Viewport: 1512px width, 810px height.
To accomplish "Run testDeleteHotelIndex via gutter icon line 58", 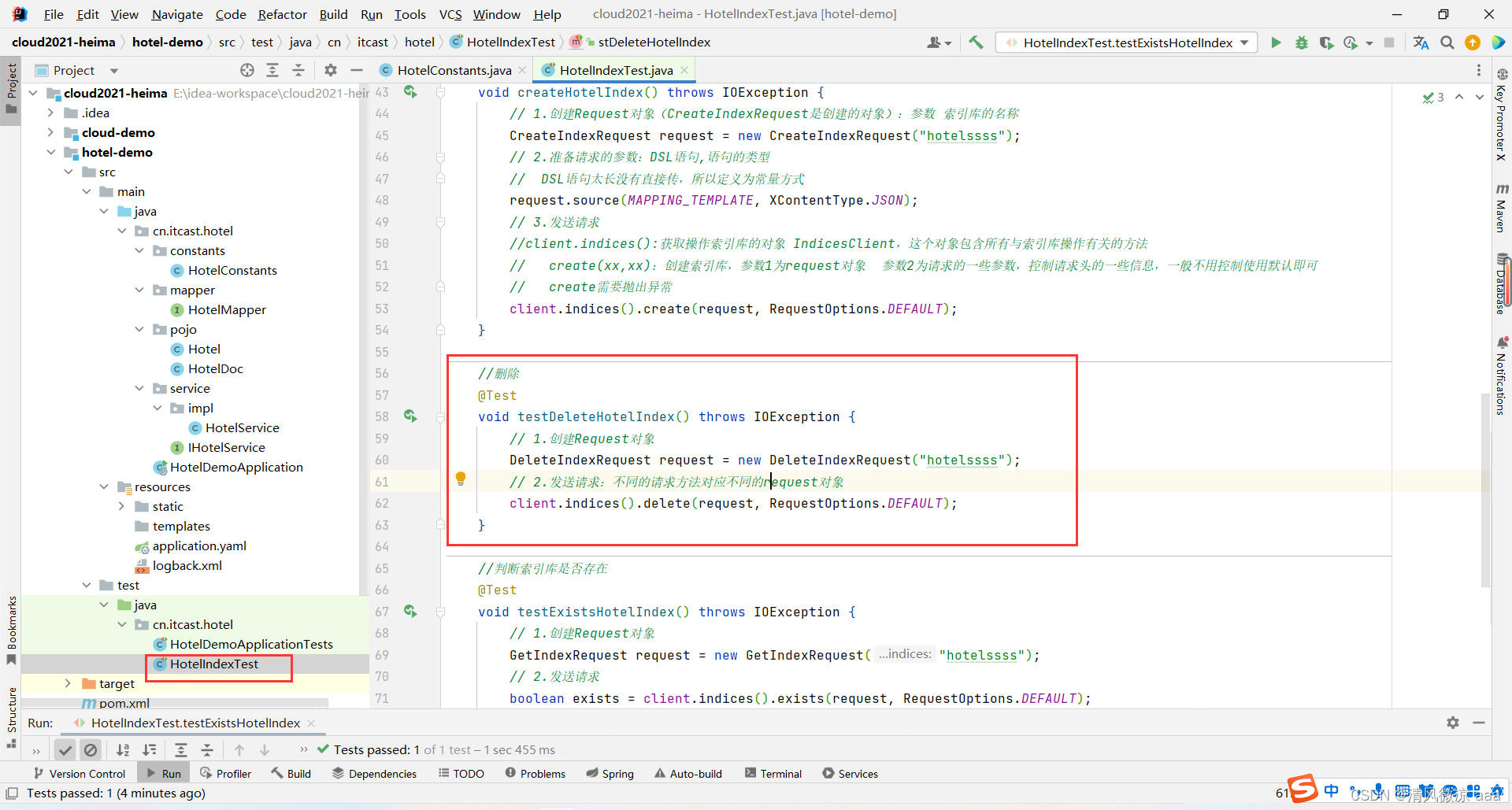I will [x=410, y=416].
